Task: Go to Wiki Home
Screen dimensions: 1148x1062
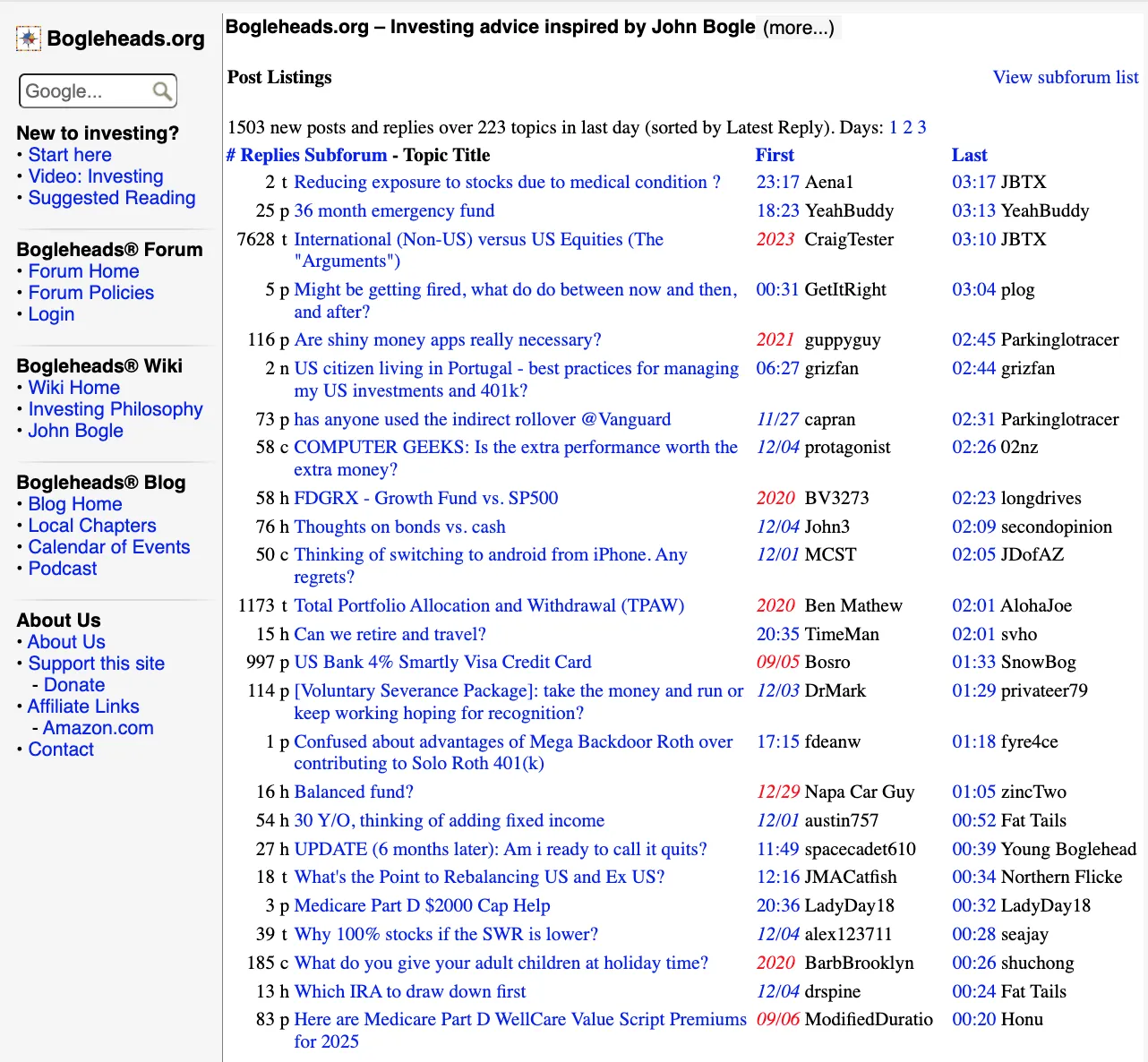Action: click(74, 388)
